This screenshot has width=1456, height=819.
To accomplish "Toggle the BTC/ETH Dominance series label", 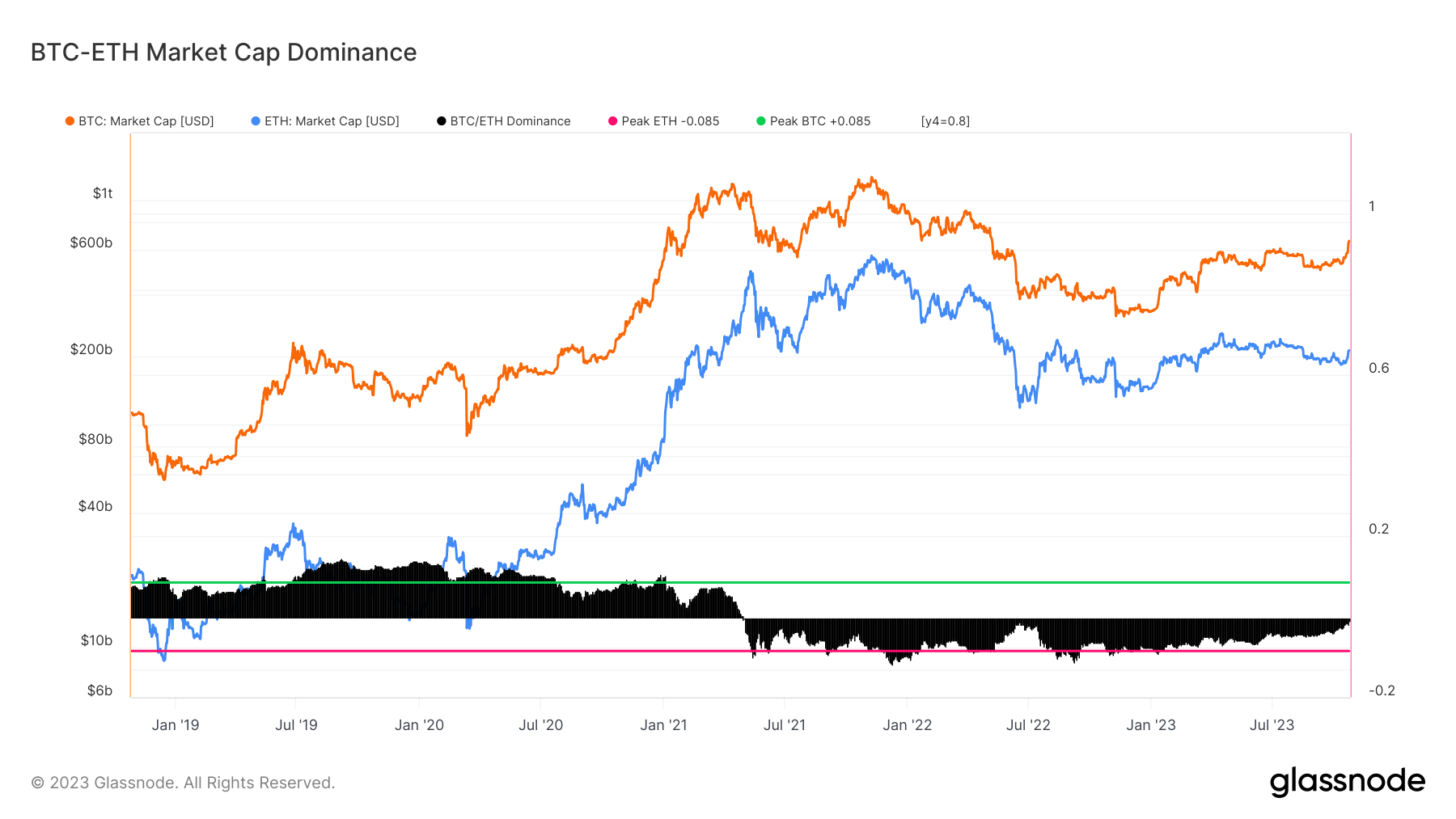I will pos(510,121).
